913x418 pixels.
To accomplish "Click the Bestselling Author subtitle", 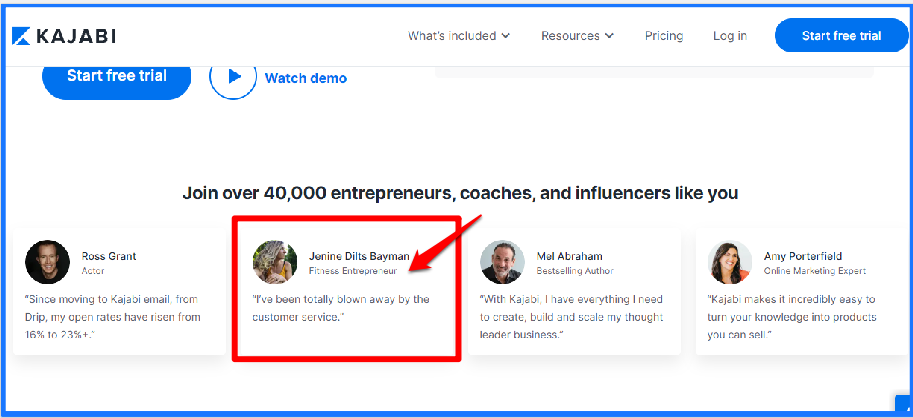I will (575, 271).
